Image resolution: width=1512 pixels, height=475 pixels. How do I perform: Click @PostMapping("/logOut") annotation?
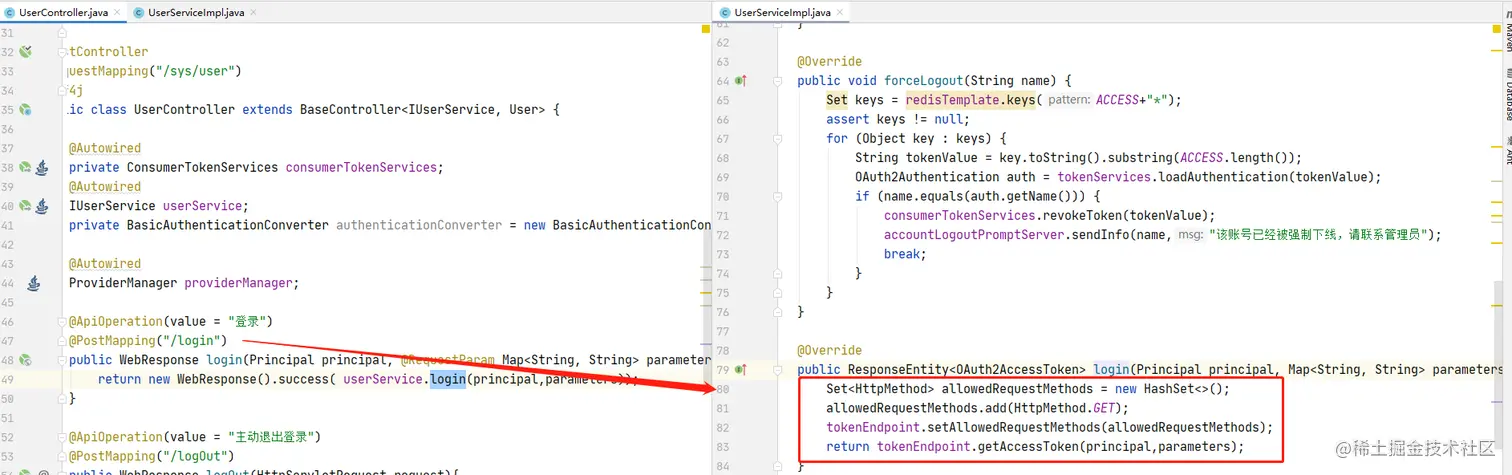tap(152, 456)
